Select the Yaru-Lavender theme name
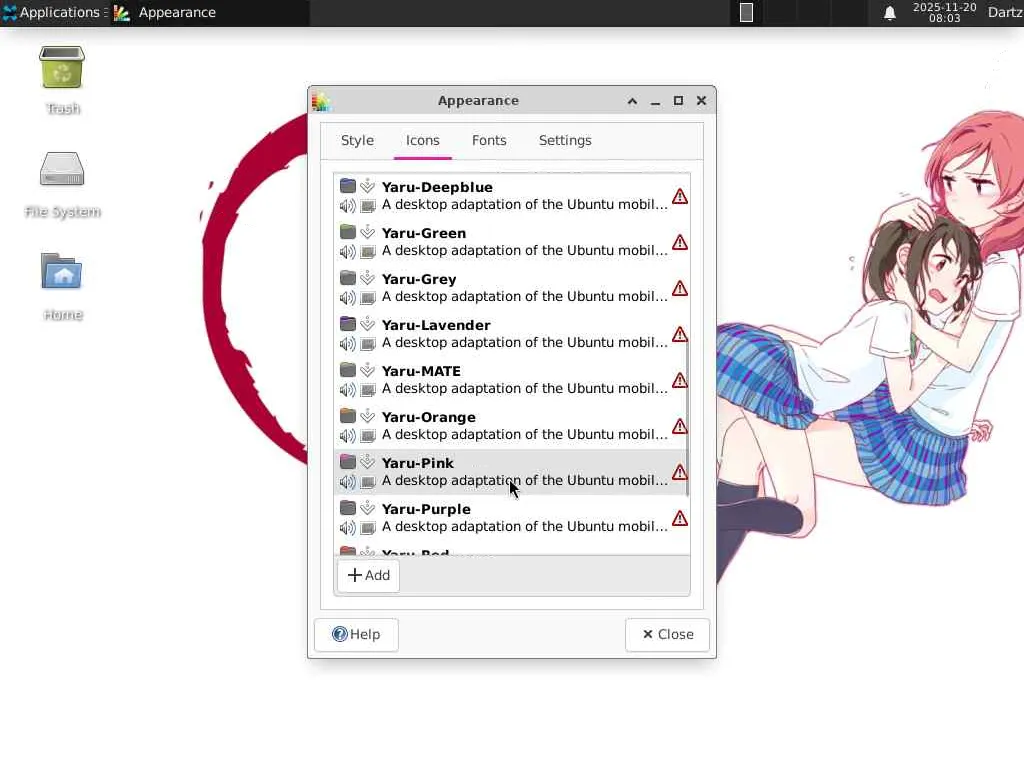This screenshot has width=1024, height=768. 436,325
